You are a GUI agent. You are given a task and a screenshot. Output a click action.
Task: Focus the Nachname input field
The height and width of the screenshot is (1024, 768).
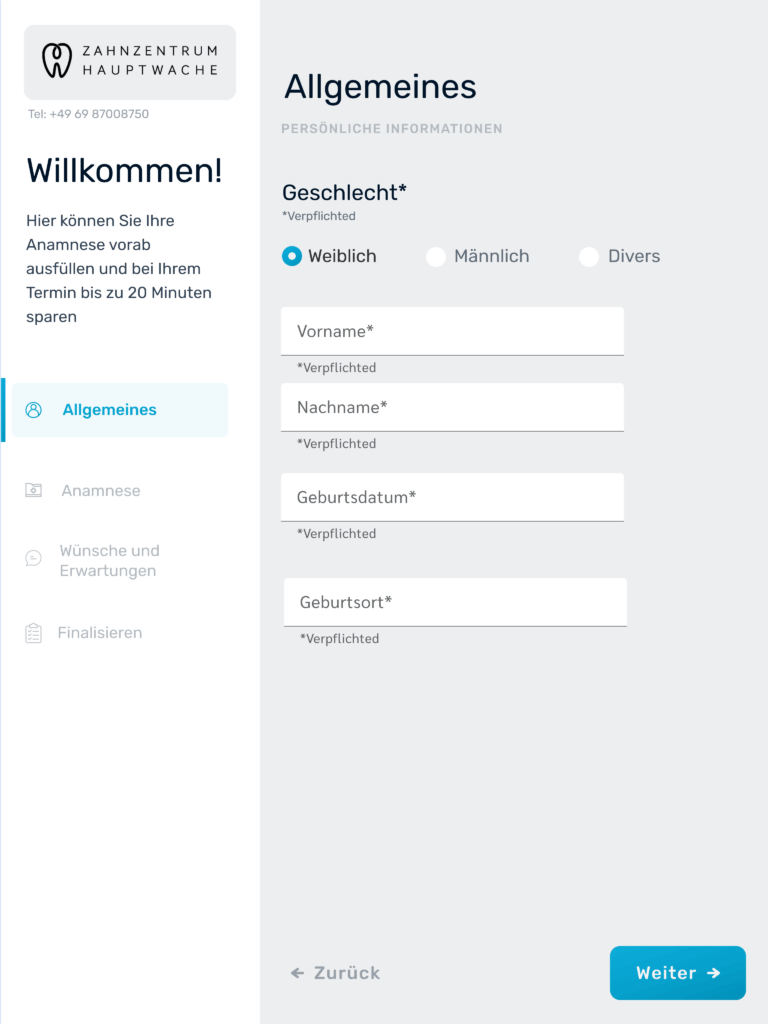click(452, 407)
